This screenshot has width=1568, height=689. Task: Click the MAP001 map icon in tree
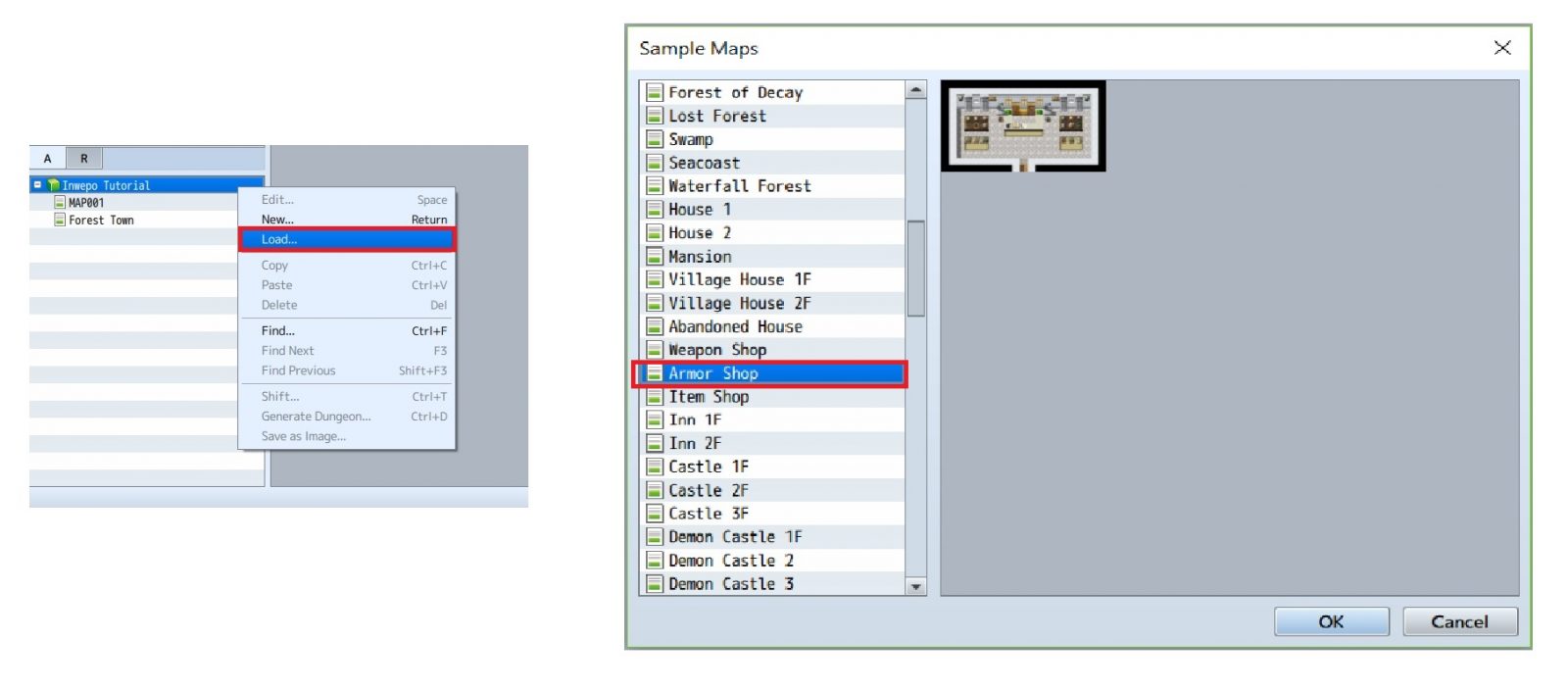click(x=60, y=203)
